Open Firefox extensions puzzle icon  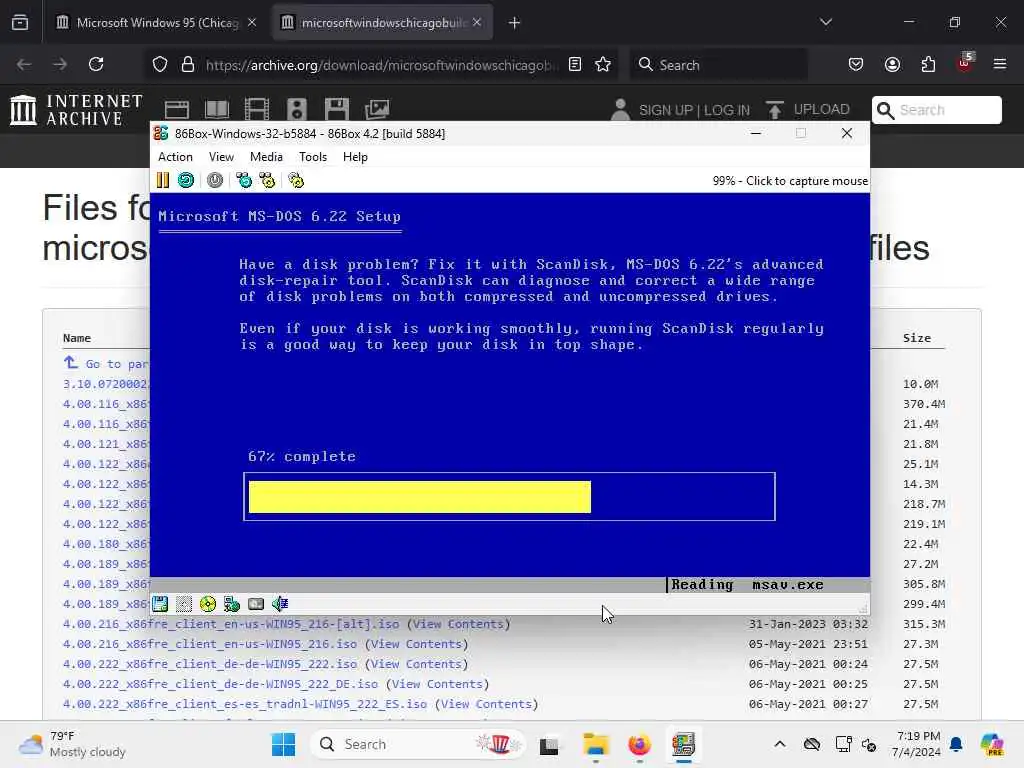pos(928,65)
